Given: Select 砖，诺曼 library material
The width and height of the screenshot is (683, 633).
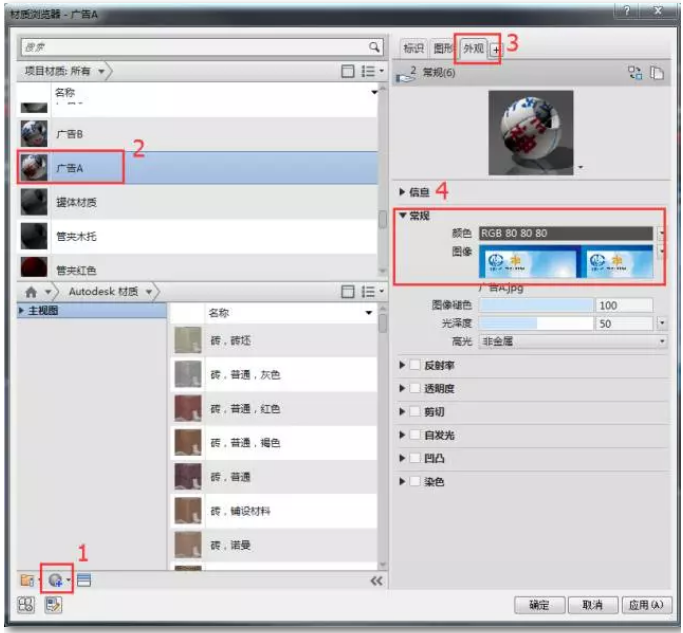Looking at the screenshot, I should pyautogui.click(x=274, y=545).
